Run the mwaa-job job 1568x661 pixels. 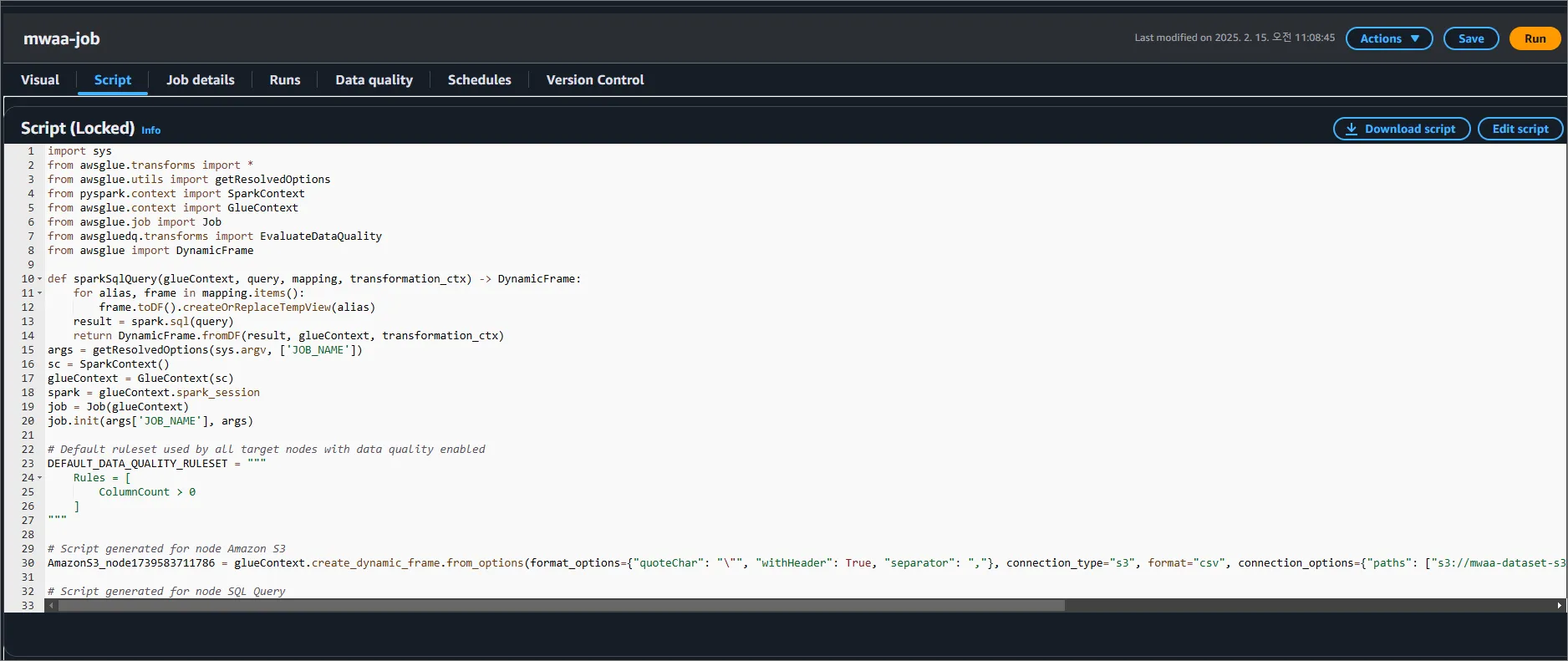pyautogui.click(x=1535, y=38)
